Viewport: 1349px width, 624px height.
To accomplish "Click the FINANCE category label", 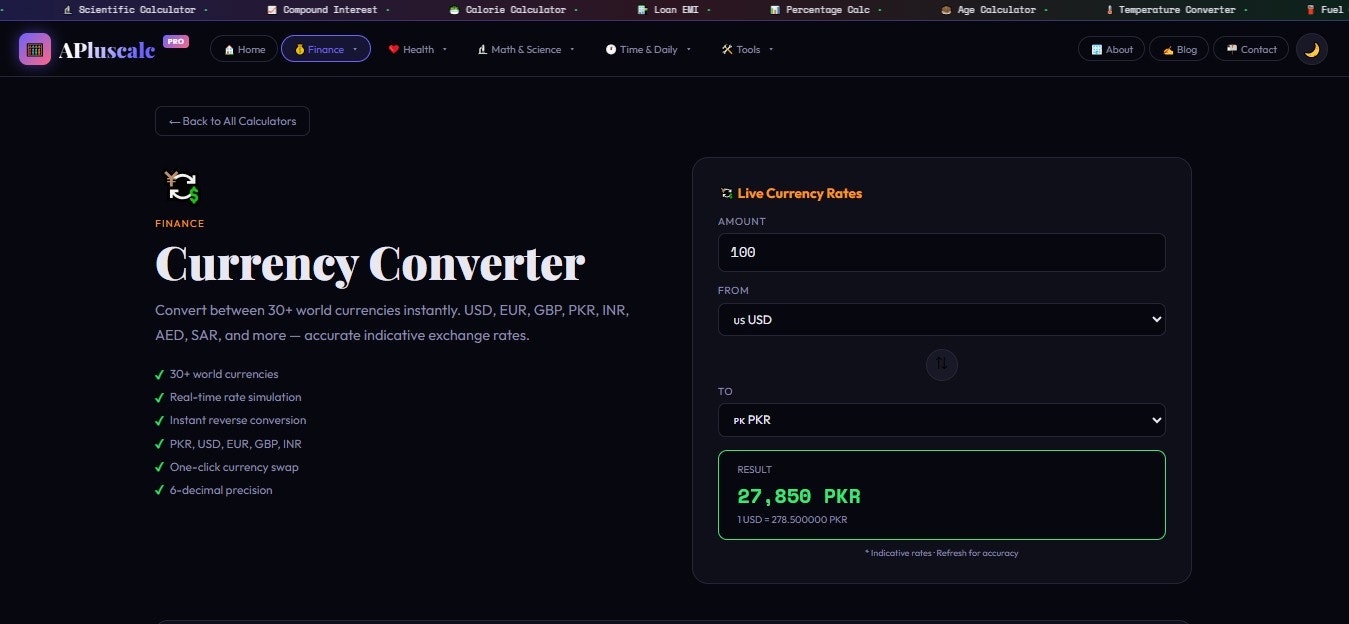I will pyautogui.click(x=180, y=224).
